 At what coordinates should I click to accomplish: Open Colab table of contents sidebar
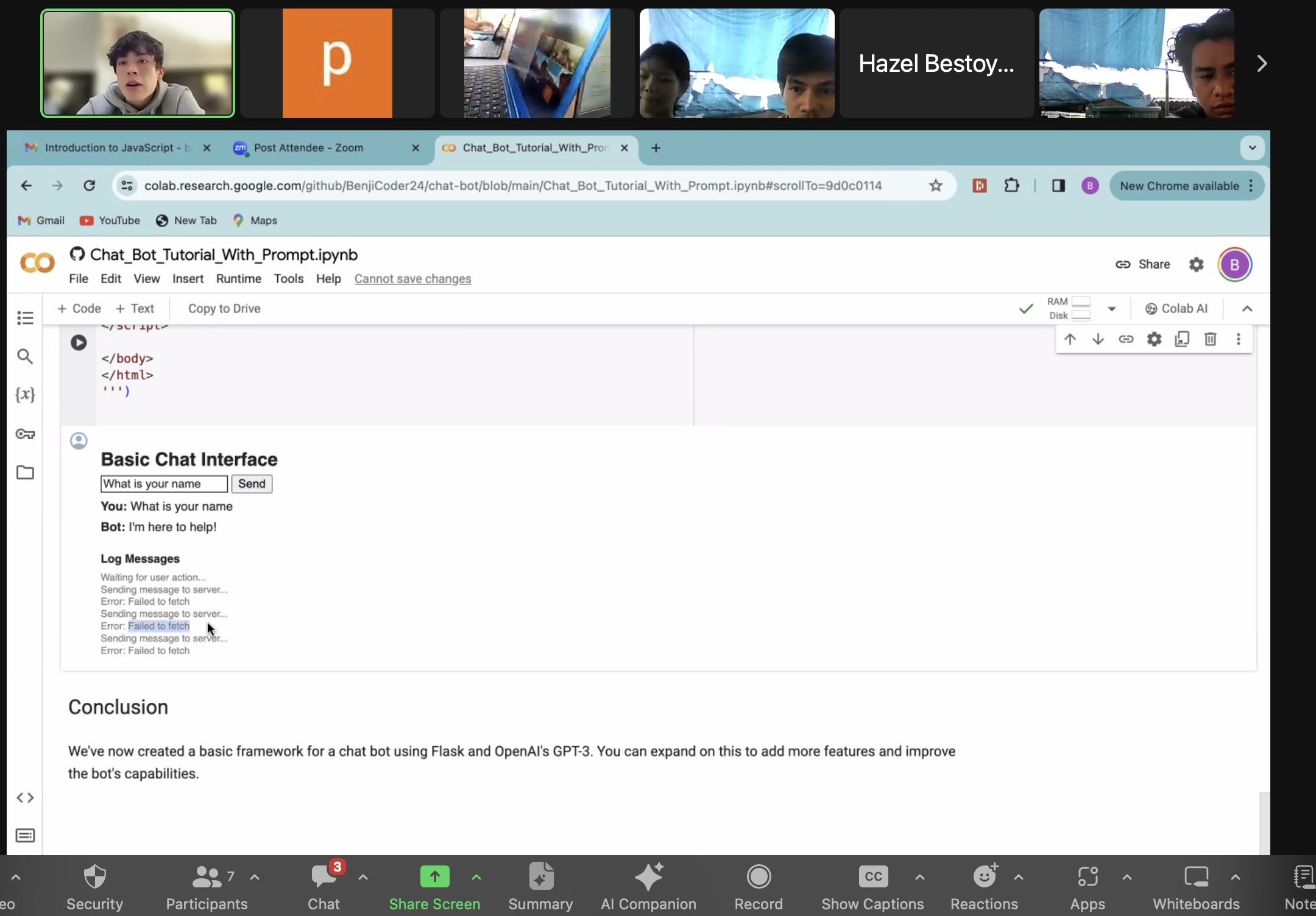(x=25, y=318)
